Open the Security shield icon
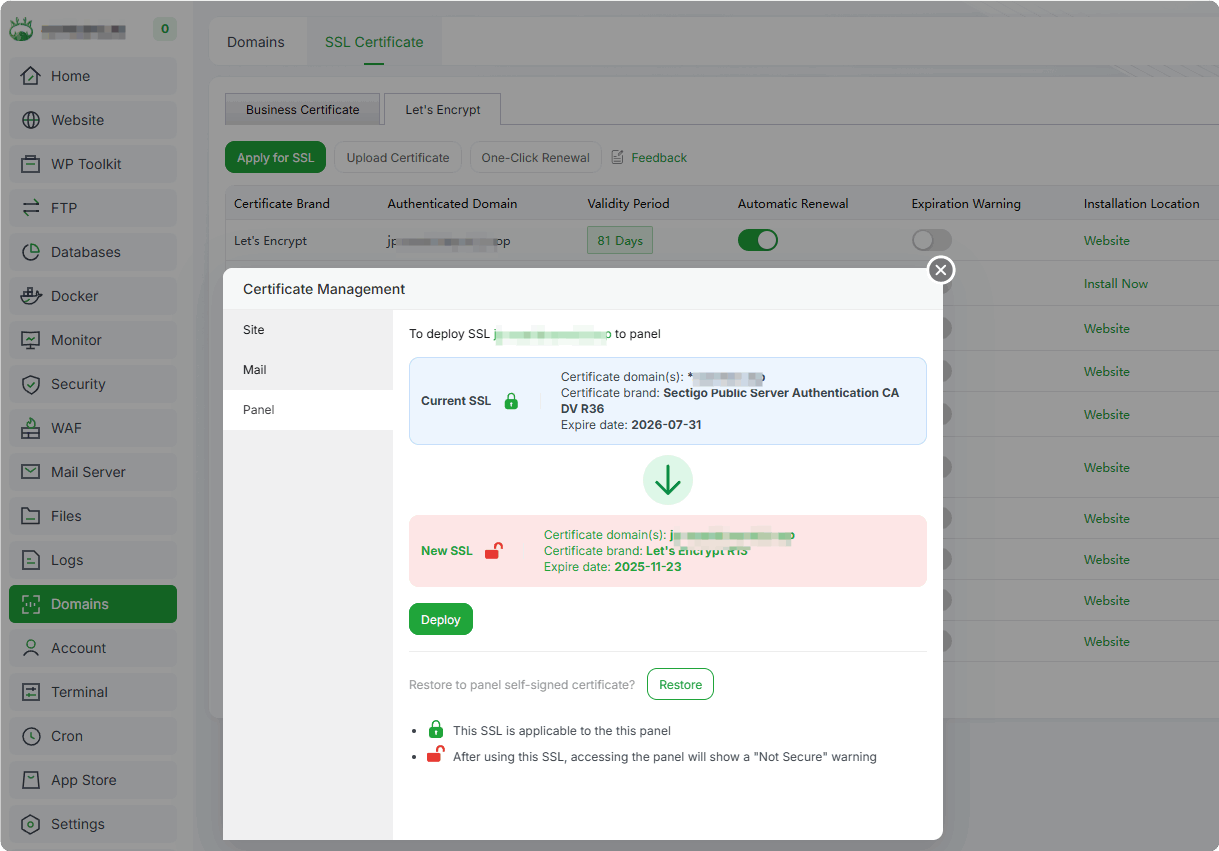The image size is (1219, 851). point(31,384)
